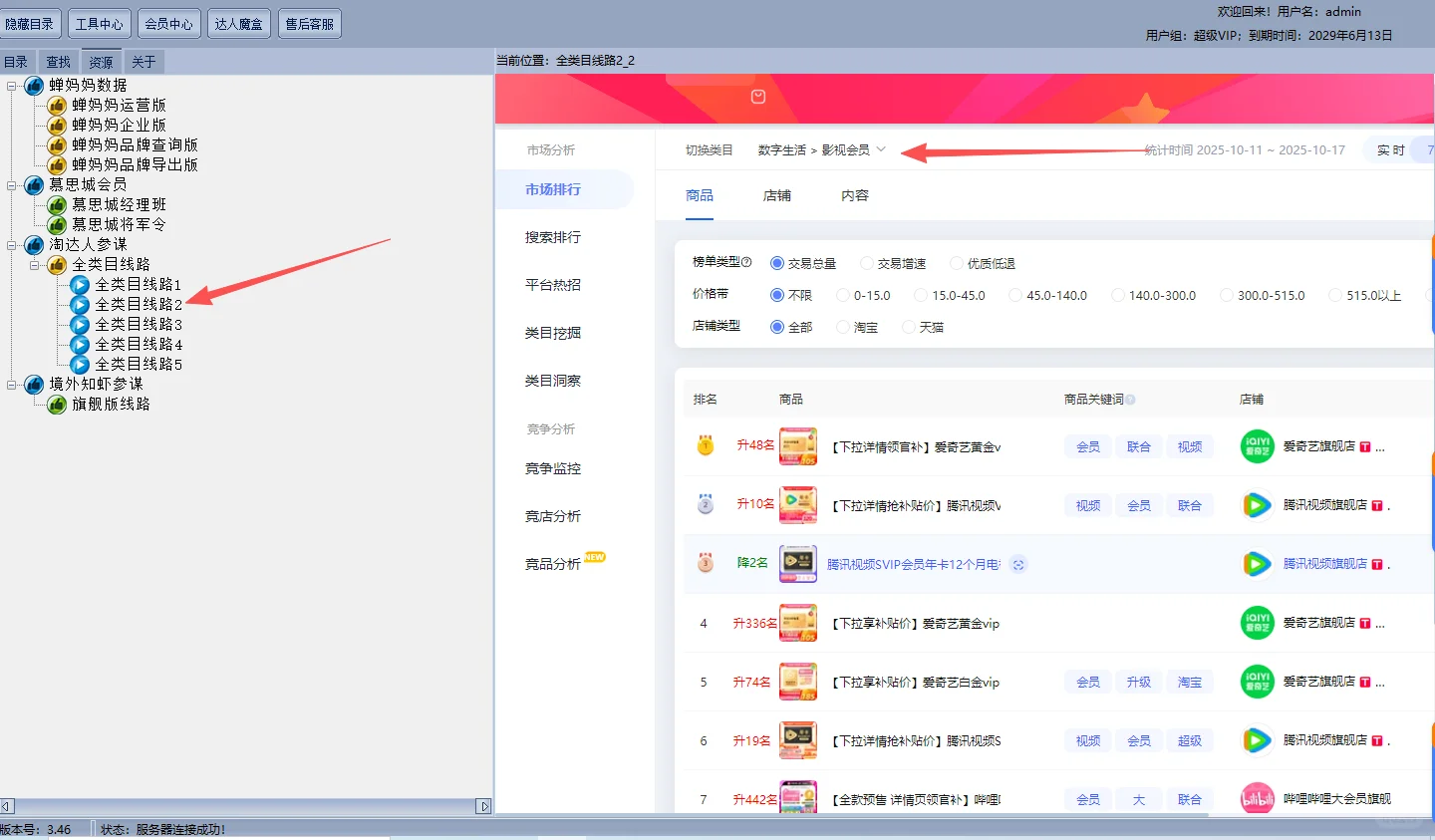Select the 全类目线路2 tree item

tap(138, 305)
